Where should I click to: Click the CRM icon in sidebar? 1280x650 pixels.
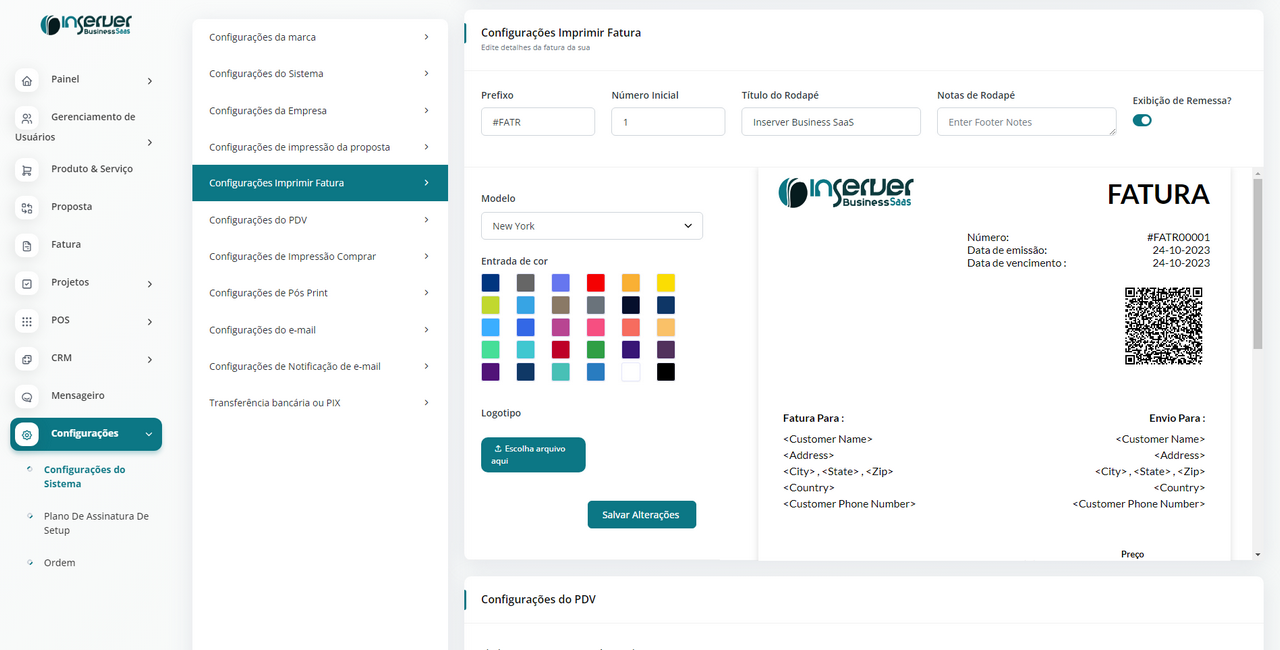[27, 359]
